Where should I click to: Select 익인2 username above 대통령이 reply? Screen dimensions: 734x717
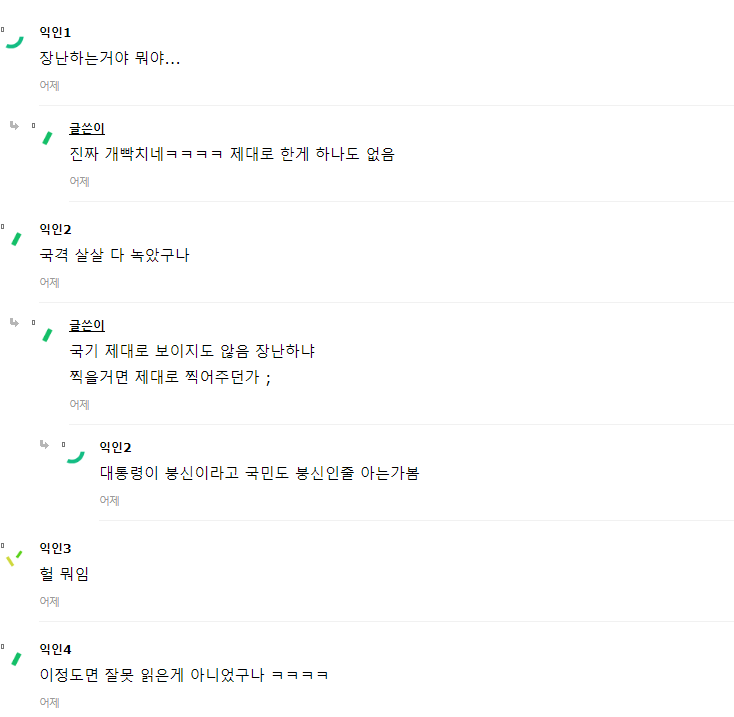click(x=115, y=447)
